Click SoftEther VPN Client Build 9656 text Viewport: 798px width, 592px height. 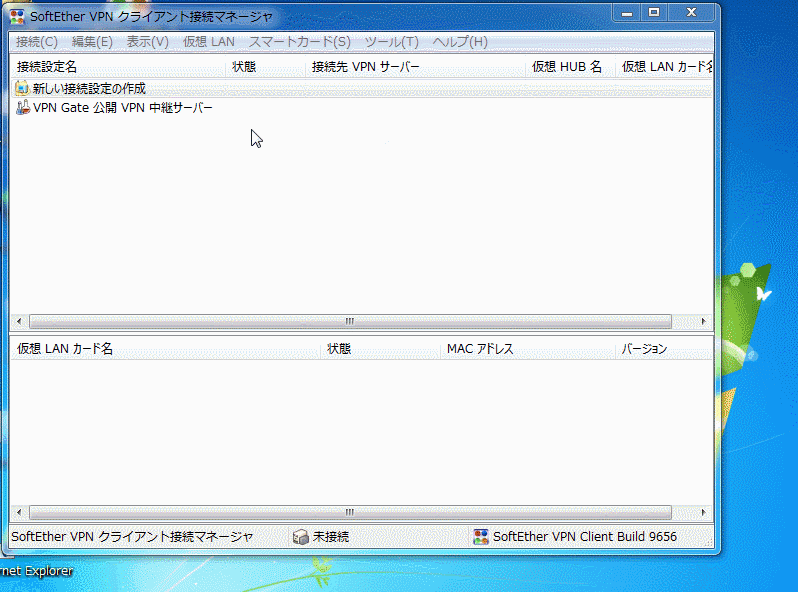tap(585, 537)
